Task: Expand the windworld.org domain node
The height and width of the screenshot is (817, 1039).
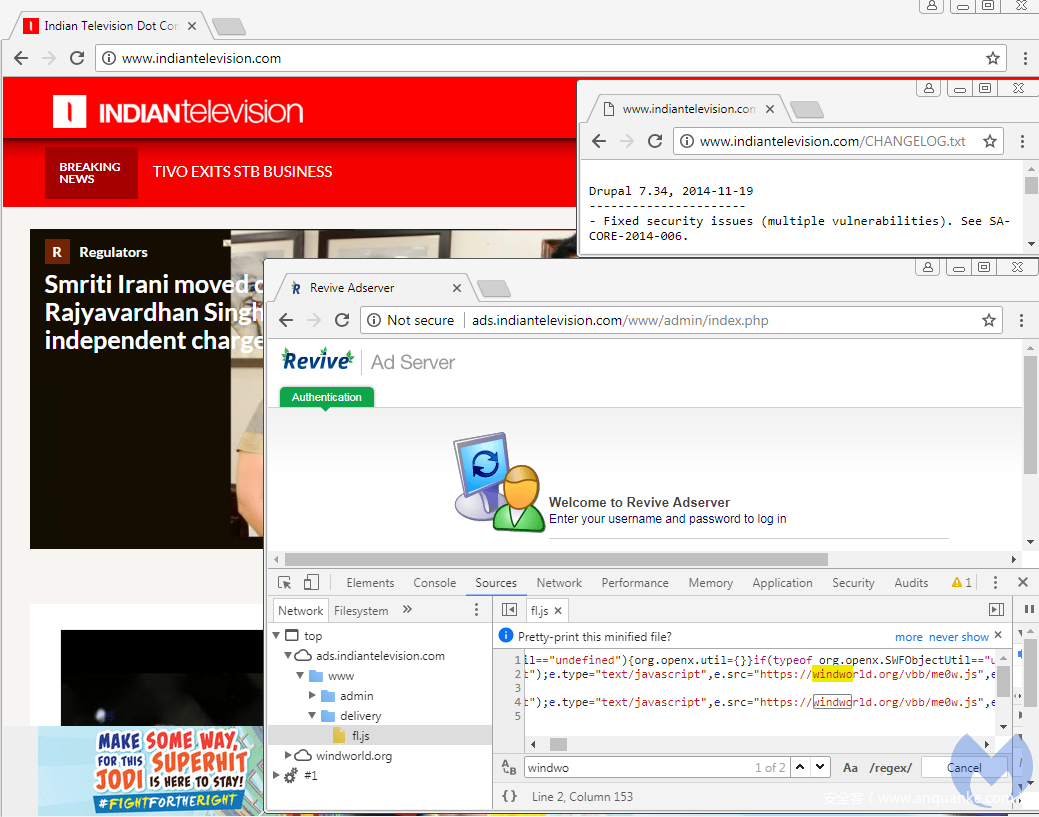Action: coord(290,756)
